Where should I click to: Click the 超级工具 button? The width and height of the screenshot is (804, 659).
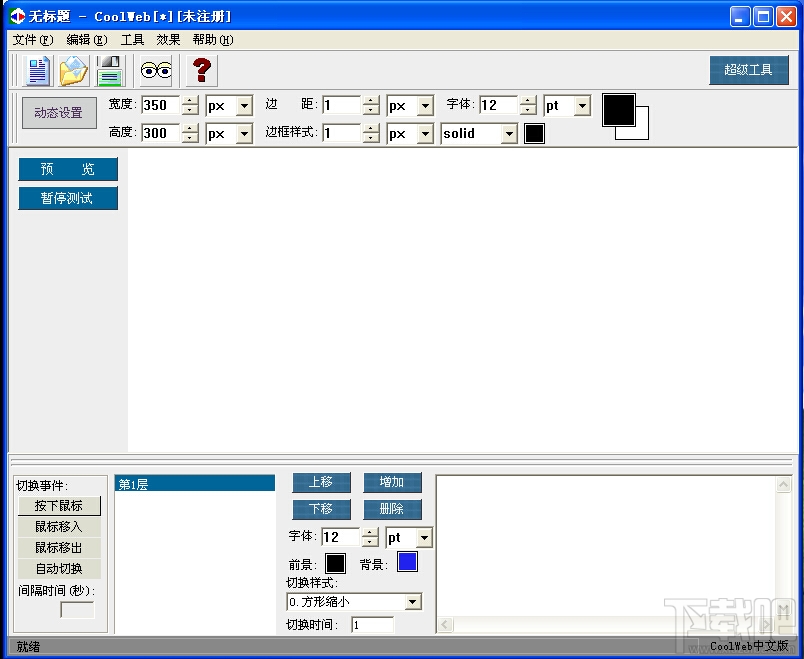[749, 70]
